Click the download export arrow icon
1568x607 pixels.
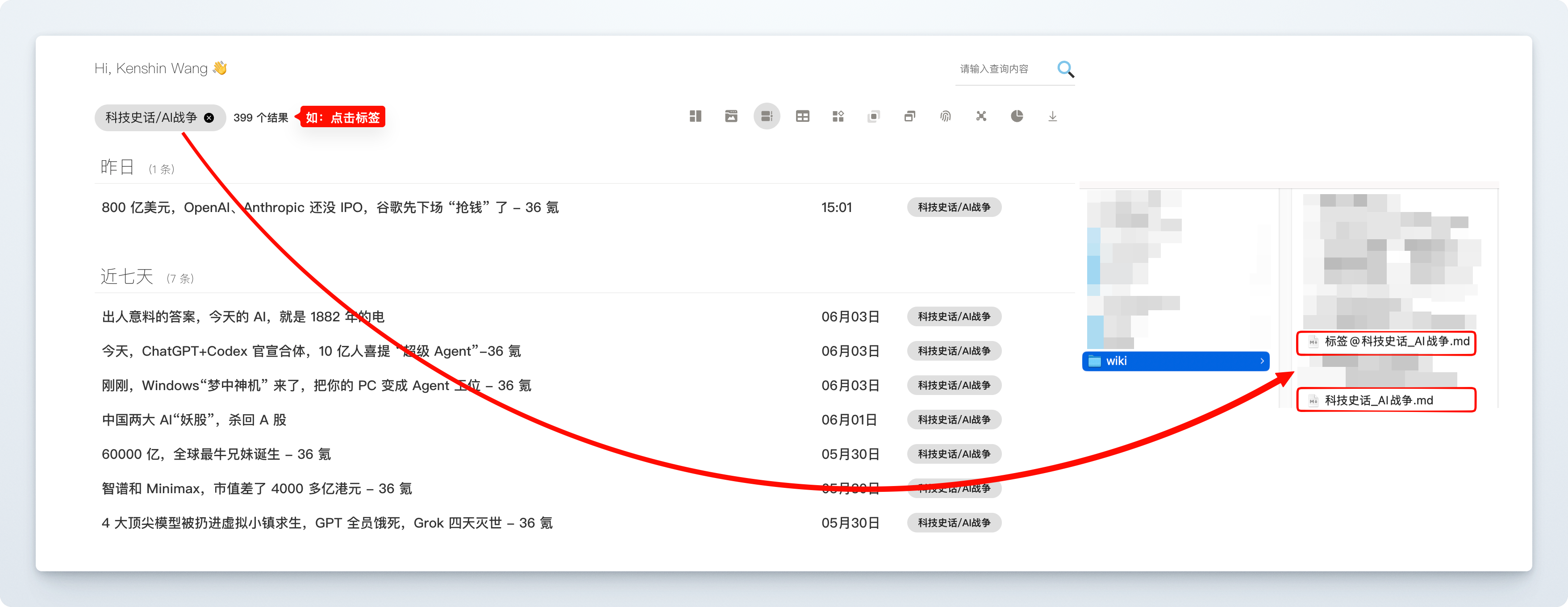[x=1052, y=116]
